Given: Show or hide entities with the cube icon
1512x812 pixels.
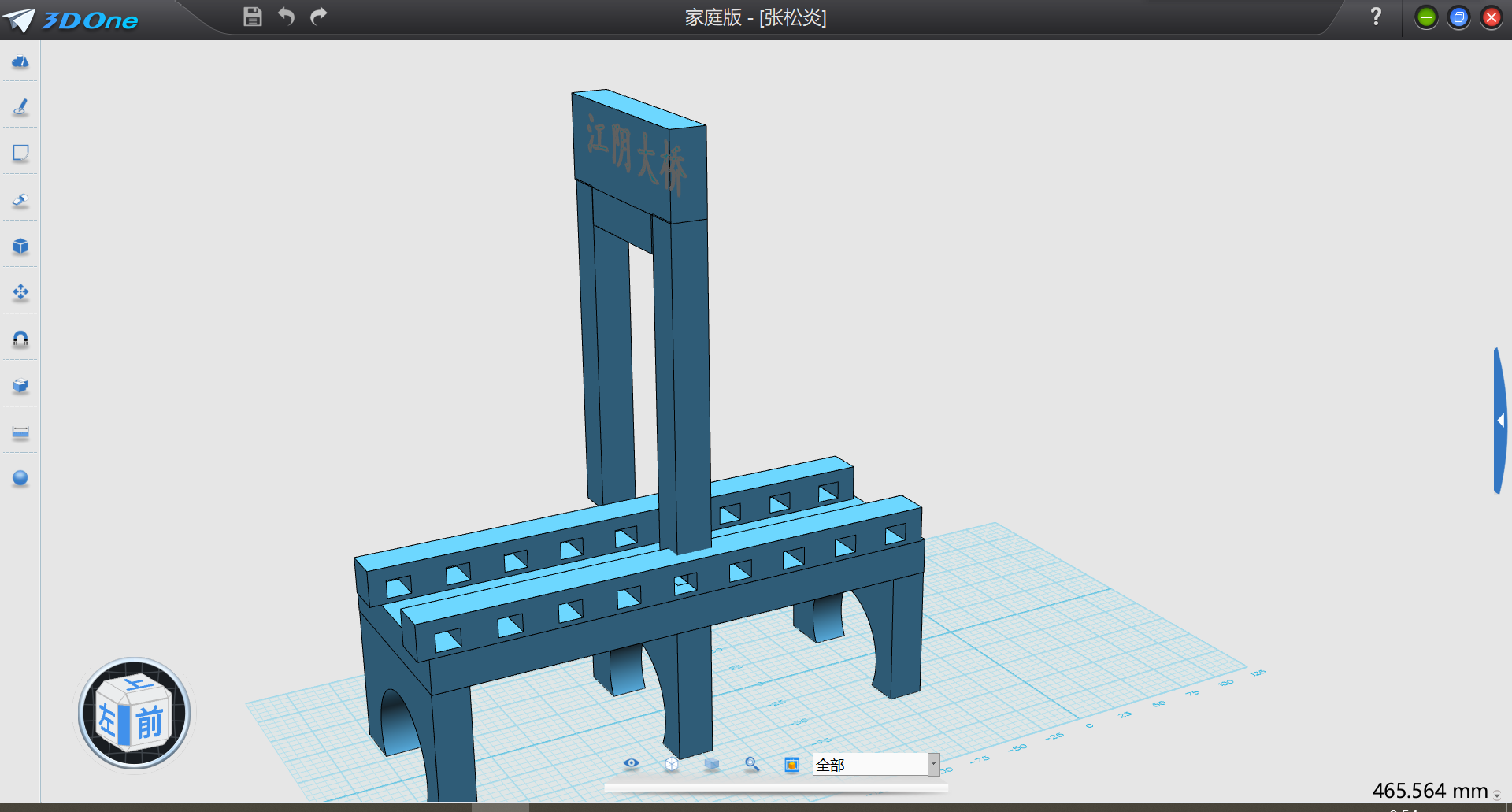Looking at the screenshot, I should [712, 764].
